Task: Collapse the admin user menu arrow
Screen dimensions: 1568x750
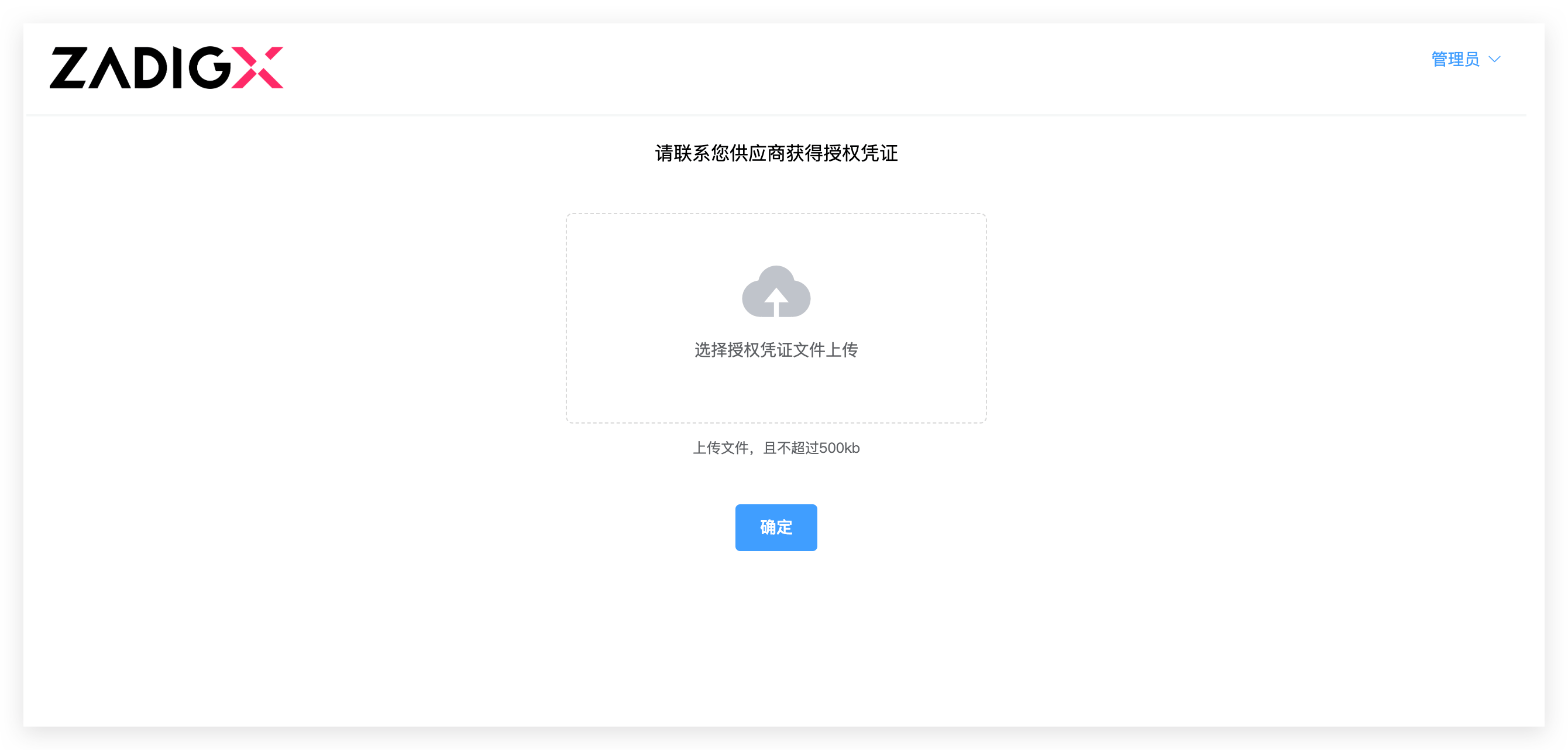Action: (x=1494, y=60)
